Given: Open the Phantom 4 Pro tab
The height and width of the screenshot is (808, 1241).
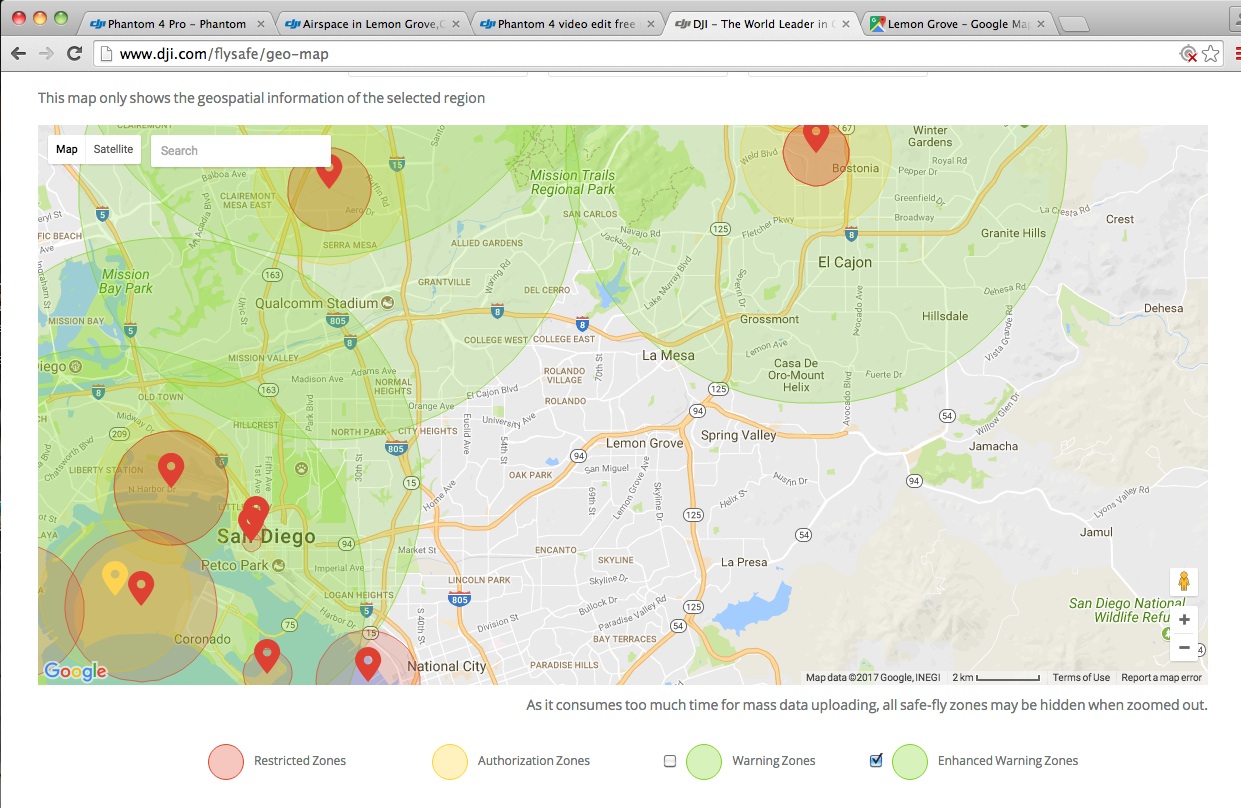Looking at the screenshot, I should coord(175,22).
